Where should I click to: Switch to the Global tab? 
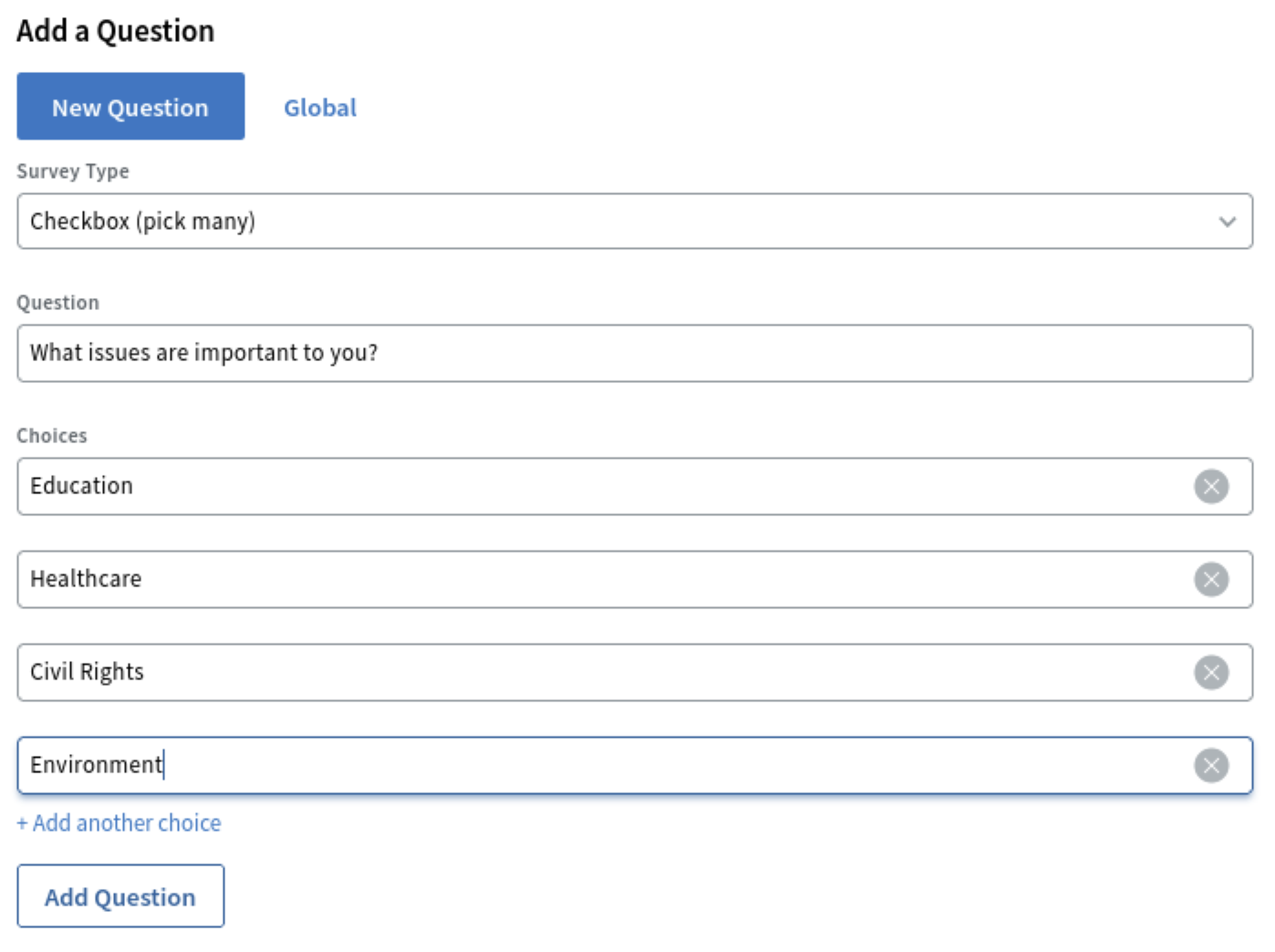[x=320, y=107]
